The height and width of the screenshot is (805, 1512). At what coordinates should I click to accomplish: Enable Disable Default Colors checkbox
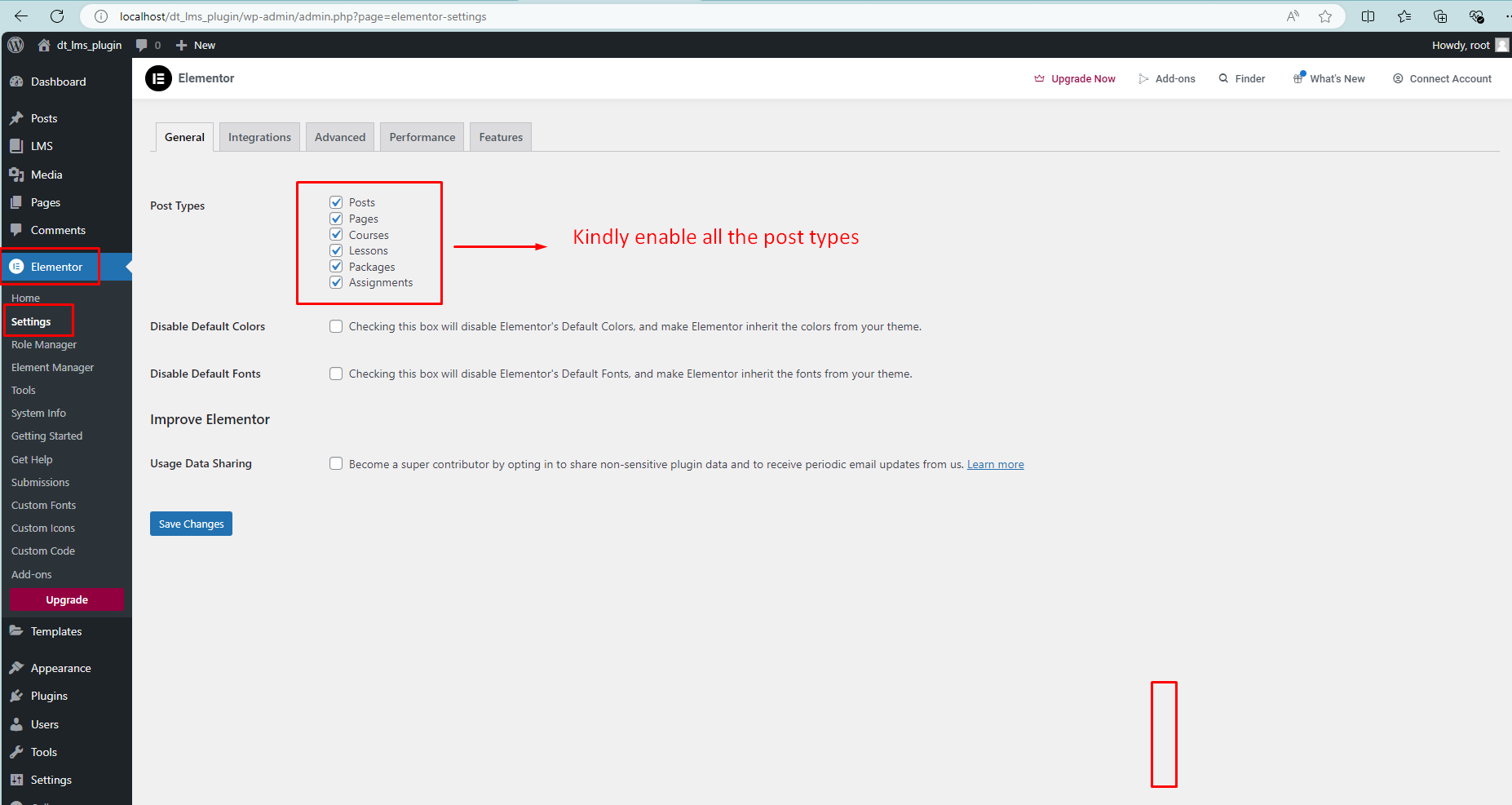(x=336, y=326)
